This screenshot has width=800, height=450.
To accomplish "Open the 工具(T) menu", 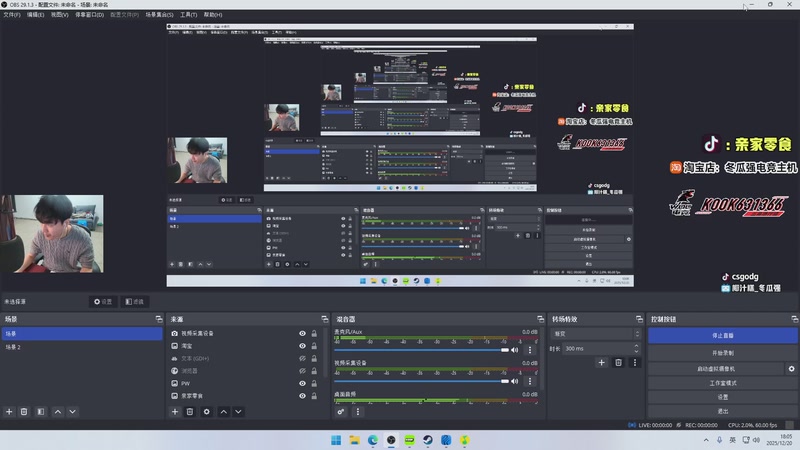I will click(x=188, y=15).
